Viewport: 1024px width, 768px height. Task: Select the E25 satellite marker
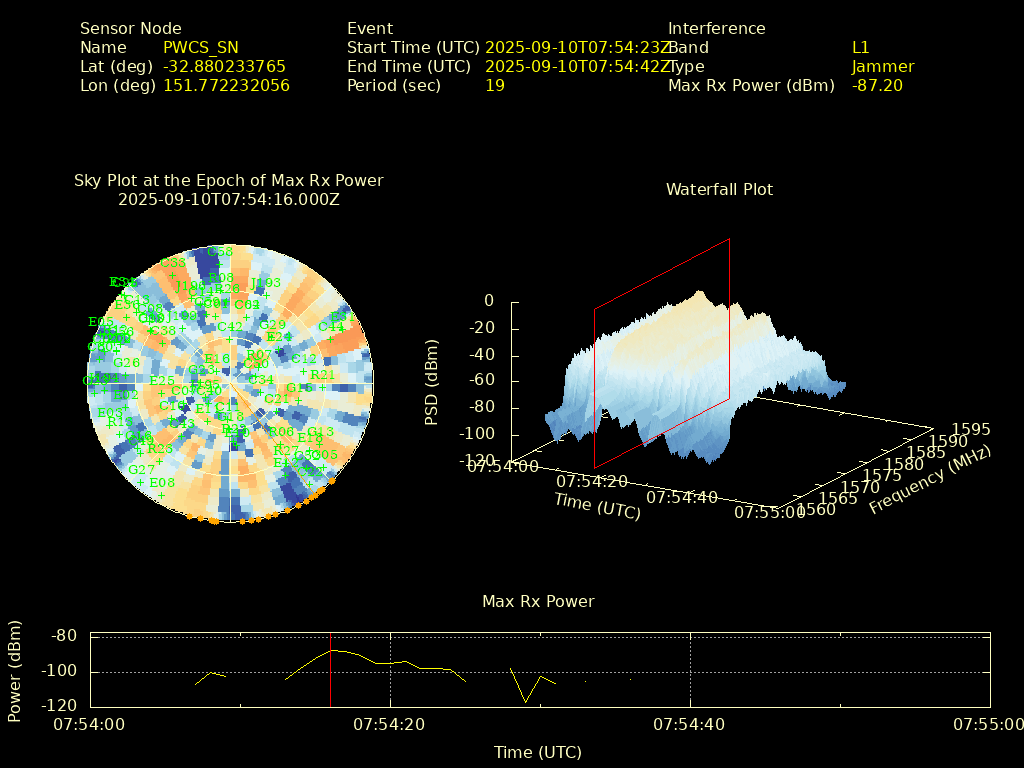coord(162,393)
